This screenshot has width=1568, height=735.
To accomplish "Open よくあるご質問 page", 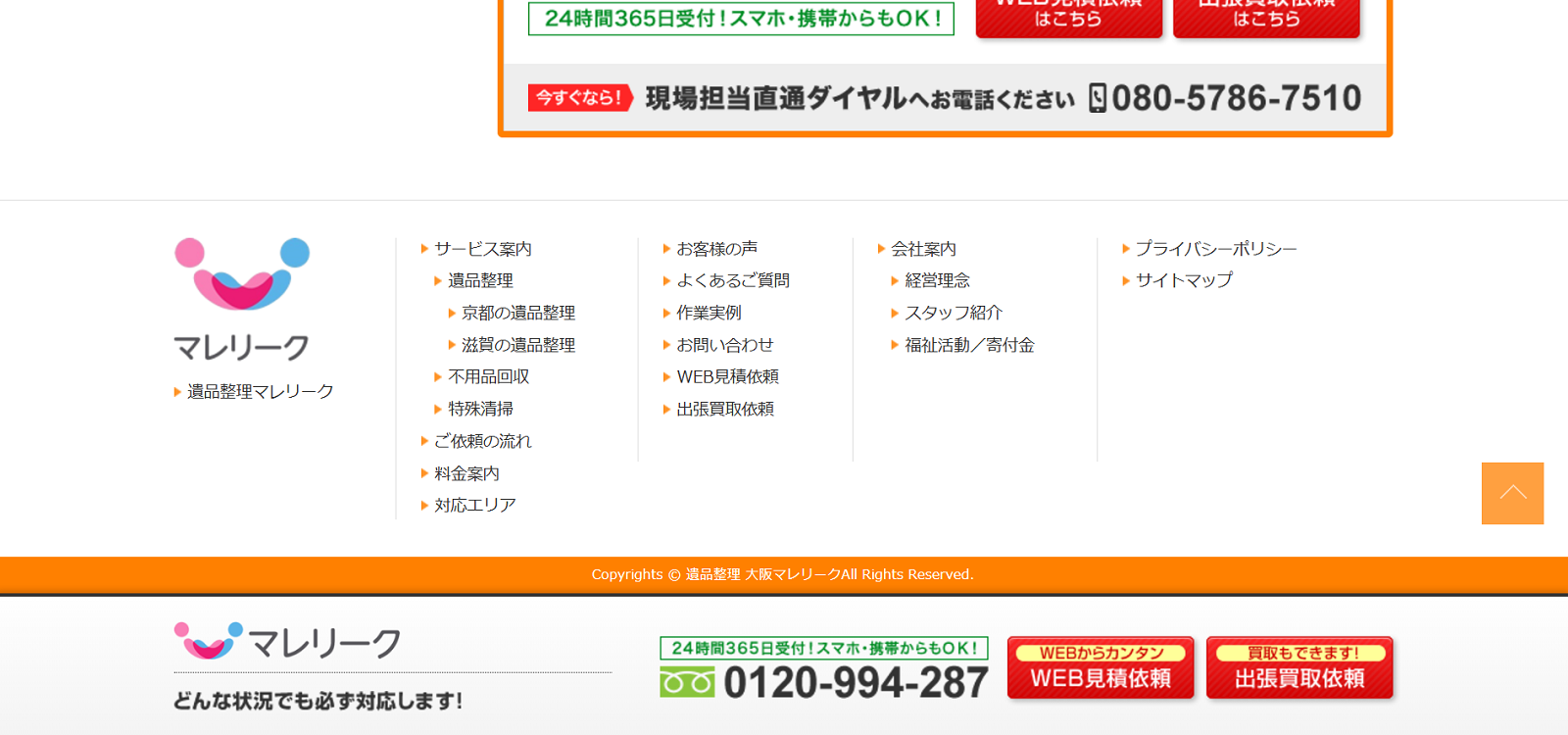I will [732, 280].
